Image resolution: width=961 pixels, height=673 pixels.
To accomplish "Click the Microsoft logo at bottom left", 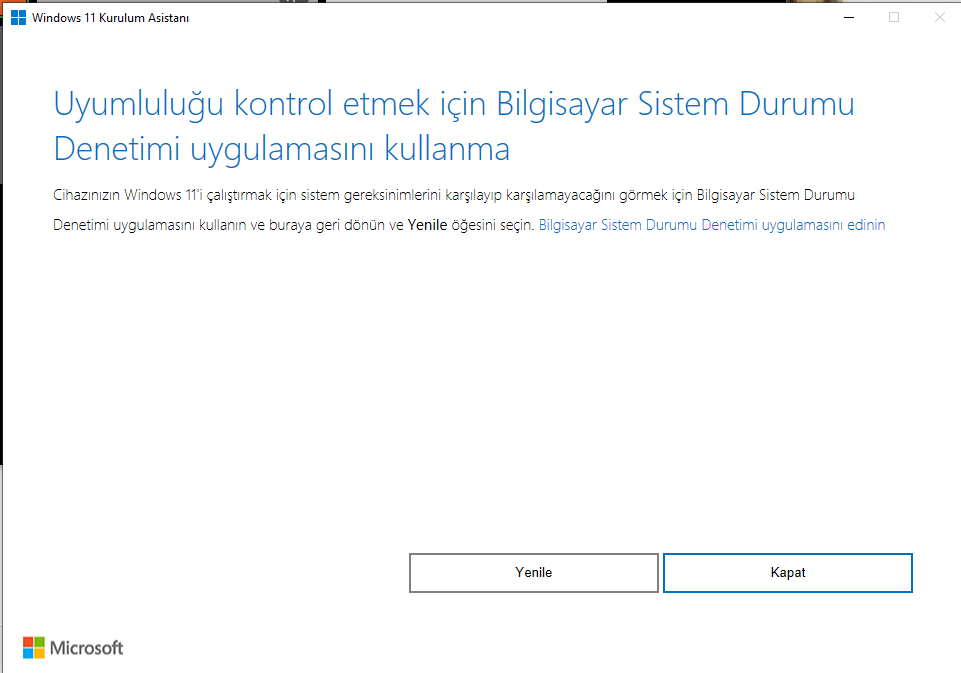I will 73,647.
